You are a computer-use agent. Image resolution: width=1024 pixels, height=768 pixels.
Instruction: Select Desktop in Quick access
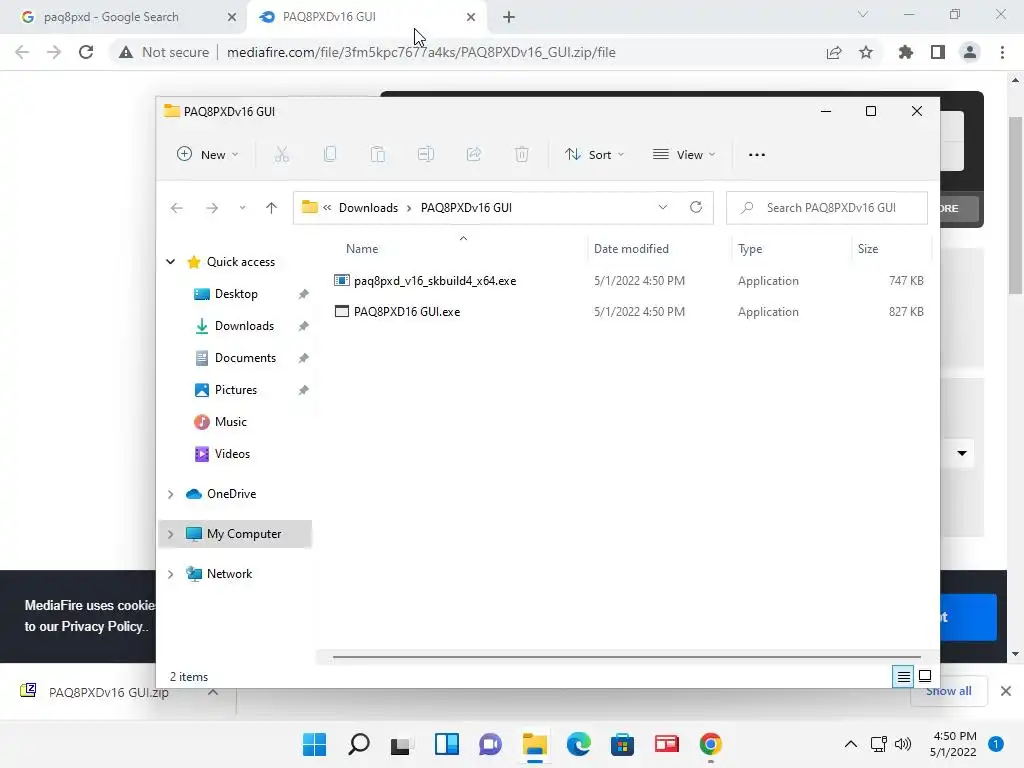pos(236,294)
